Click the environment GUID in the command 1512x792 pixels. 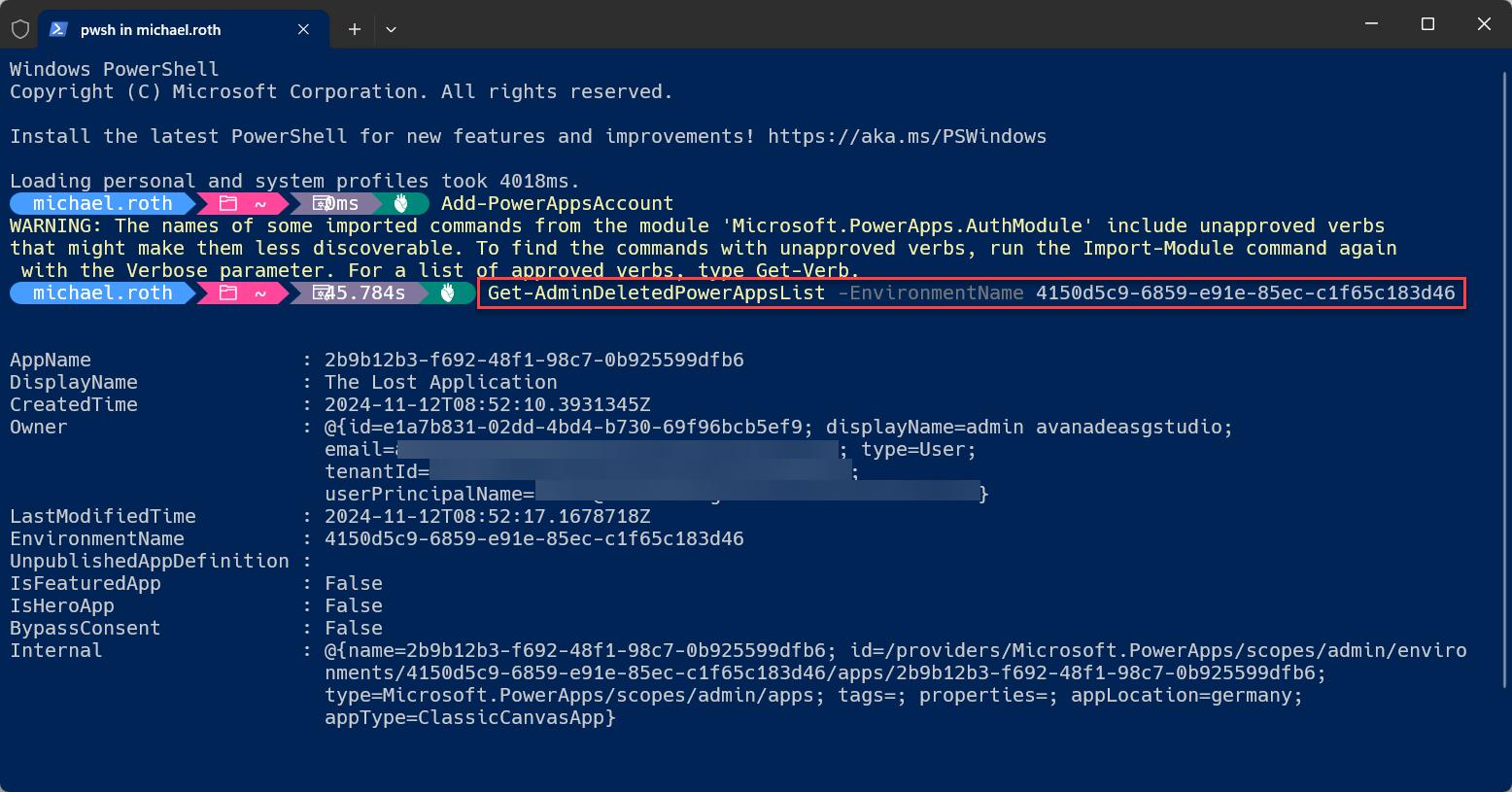1246,293
